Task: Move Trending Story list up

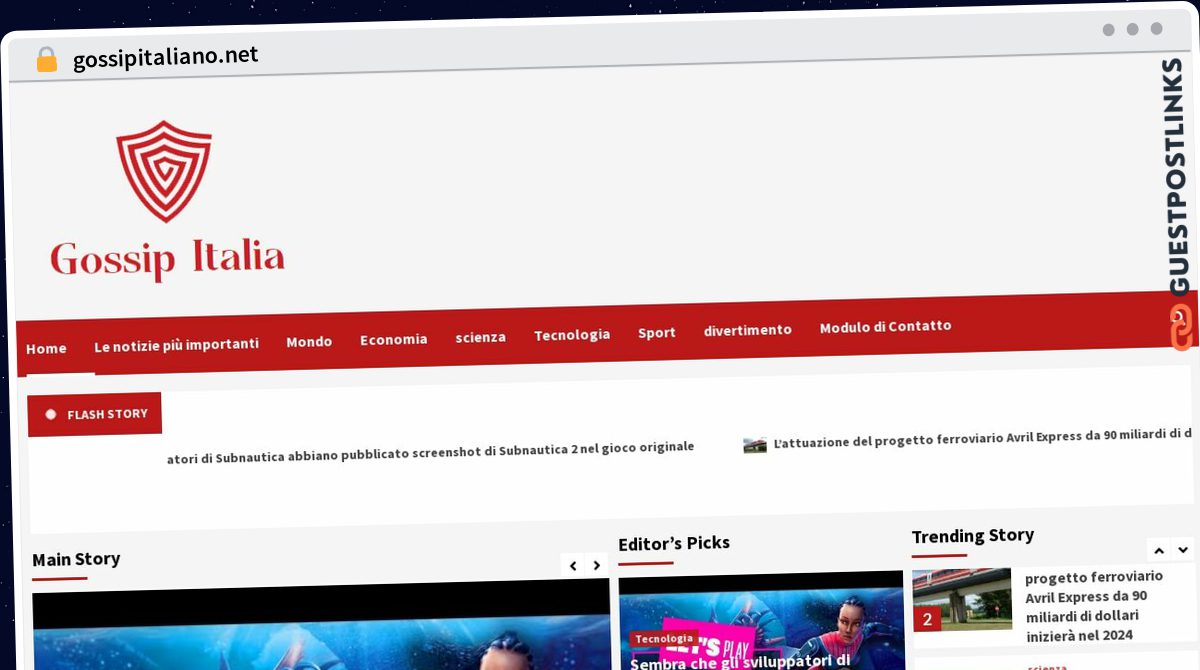Action: 1159,550
